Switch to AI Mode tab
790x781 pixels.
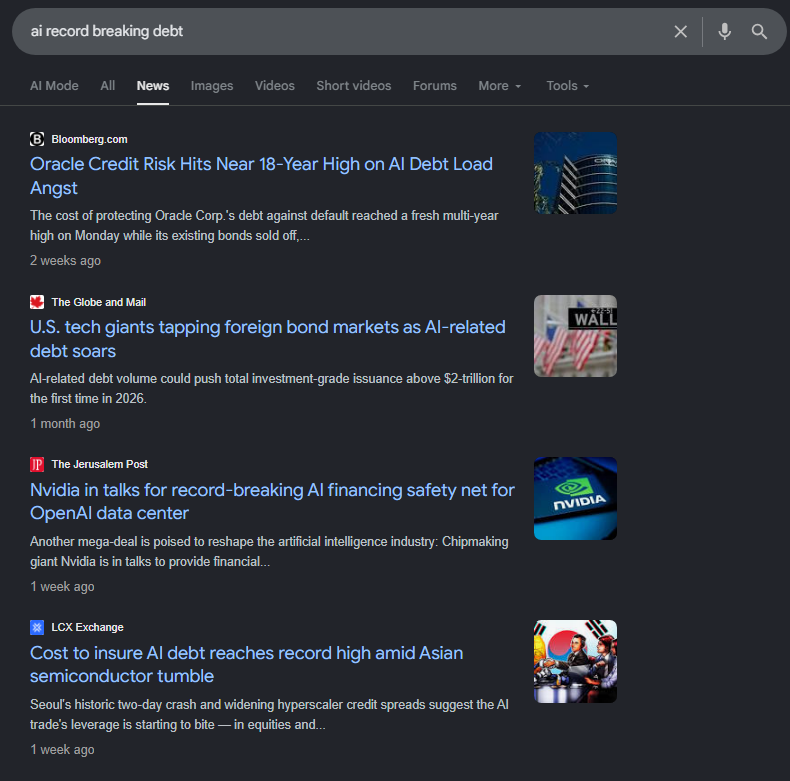pos(54,86)
